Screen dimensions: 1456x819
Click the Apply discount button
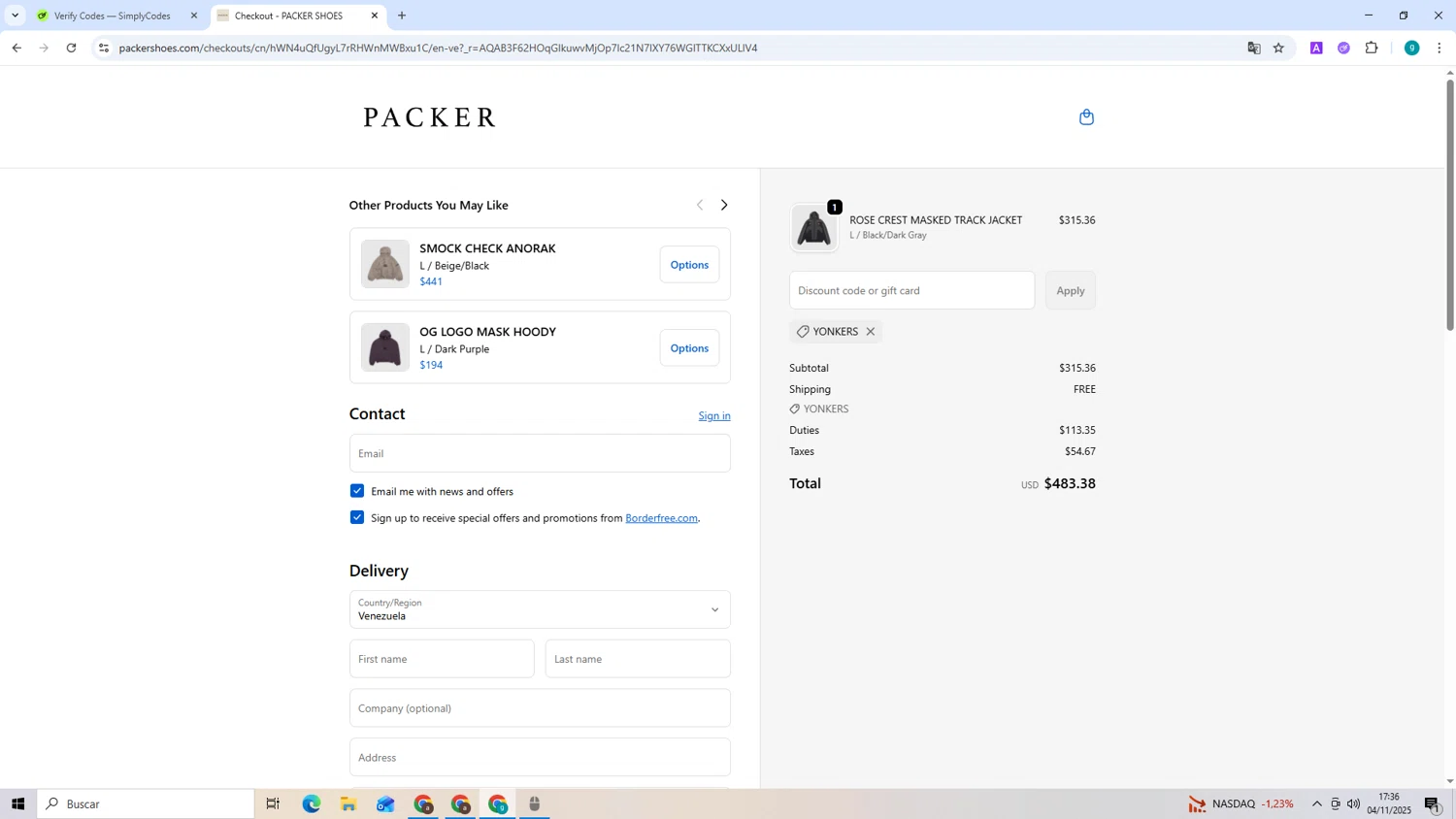(x=1071, y=290)
